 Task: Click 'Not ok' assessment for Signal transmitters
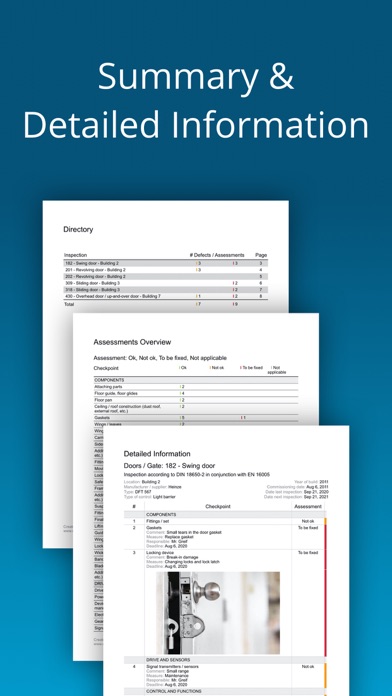pyautogui.click(x=308, y=667)
